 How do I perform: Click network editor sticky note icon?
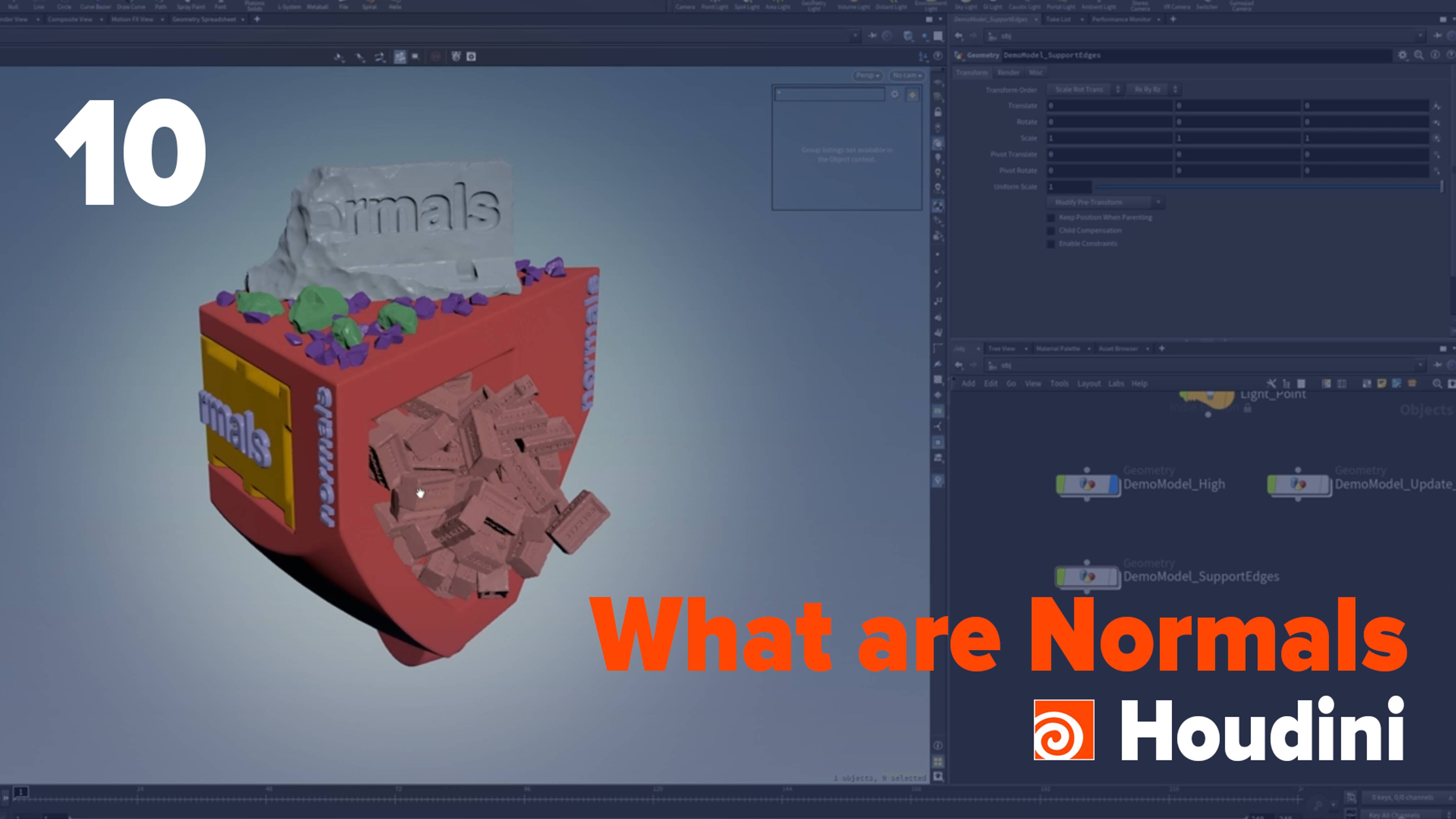point(1381,383)
